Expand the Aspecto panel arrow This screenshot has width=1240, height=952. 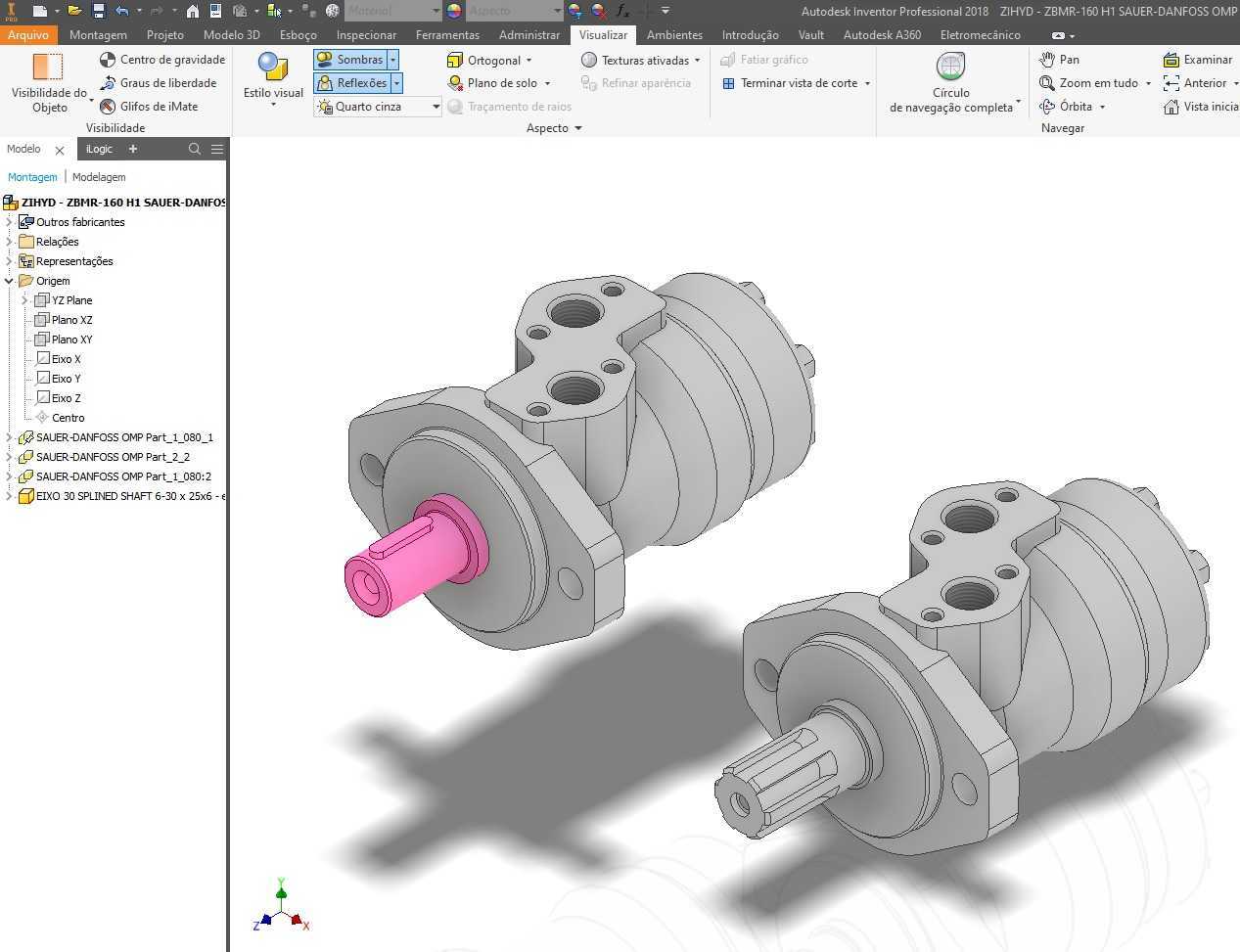click(578, 128)
